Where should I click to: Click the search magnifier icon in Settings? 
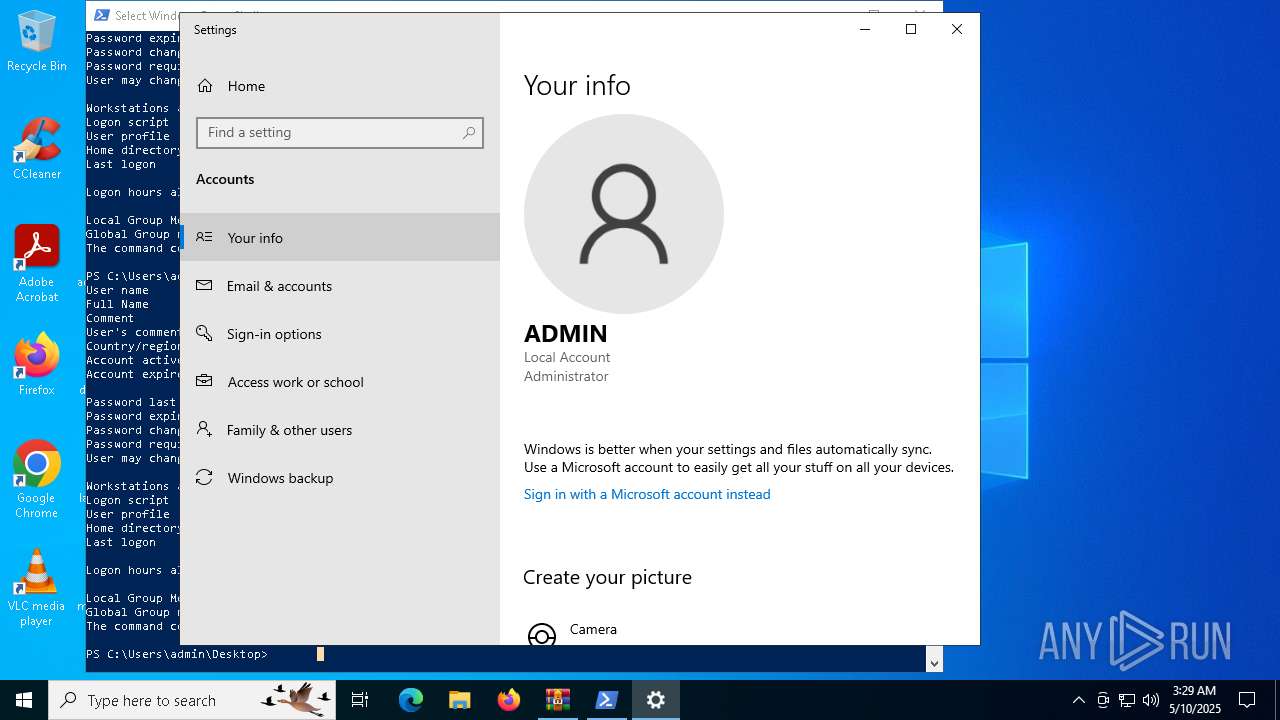pyautogui.click(x=469, y=133)
